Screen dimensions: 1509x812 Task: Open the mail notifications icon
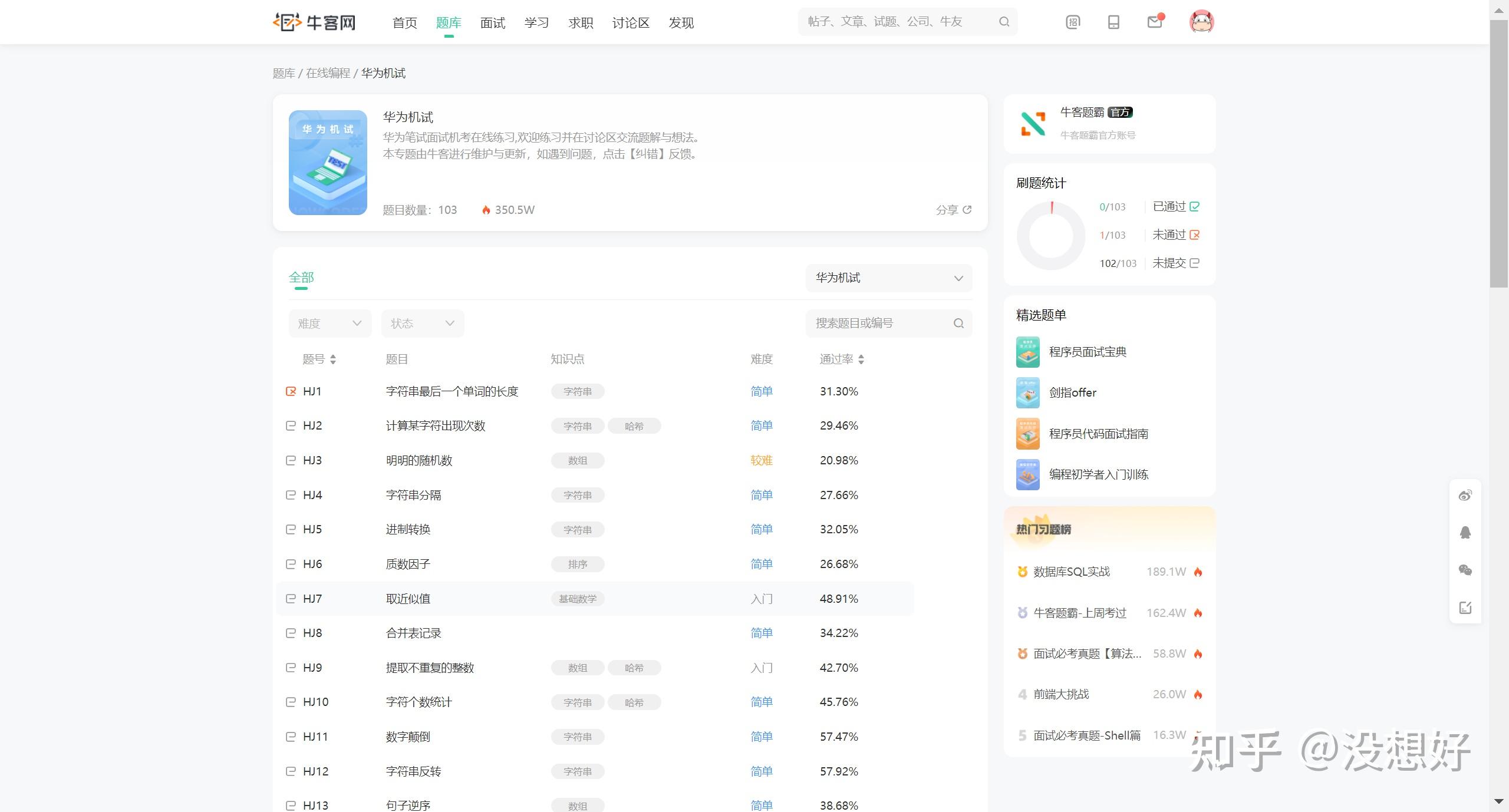[x=1154, y=22]
